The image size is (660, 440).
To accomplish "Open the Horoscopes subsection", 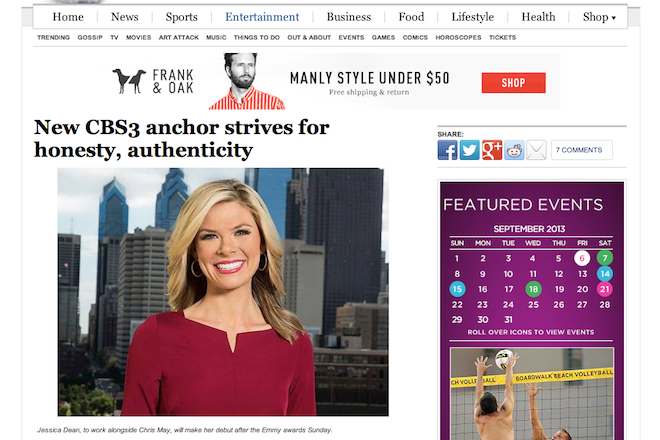I will coord(458,37).
